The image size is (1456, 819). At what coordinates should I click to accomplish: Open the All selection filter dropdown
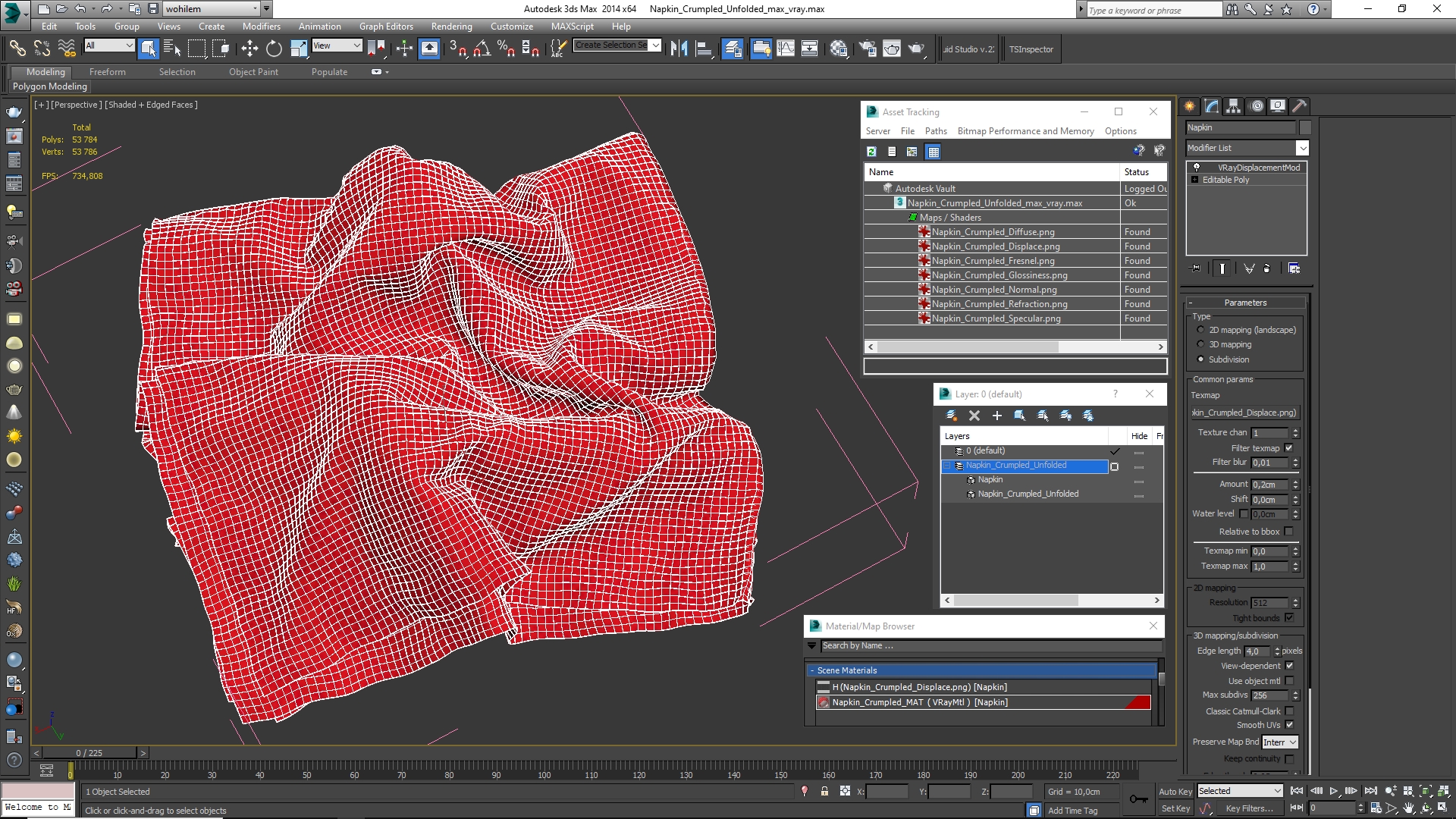click(109, 45)
